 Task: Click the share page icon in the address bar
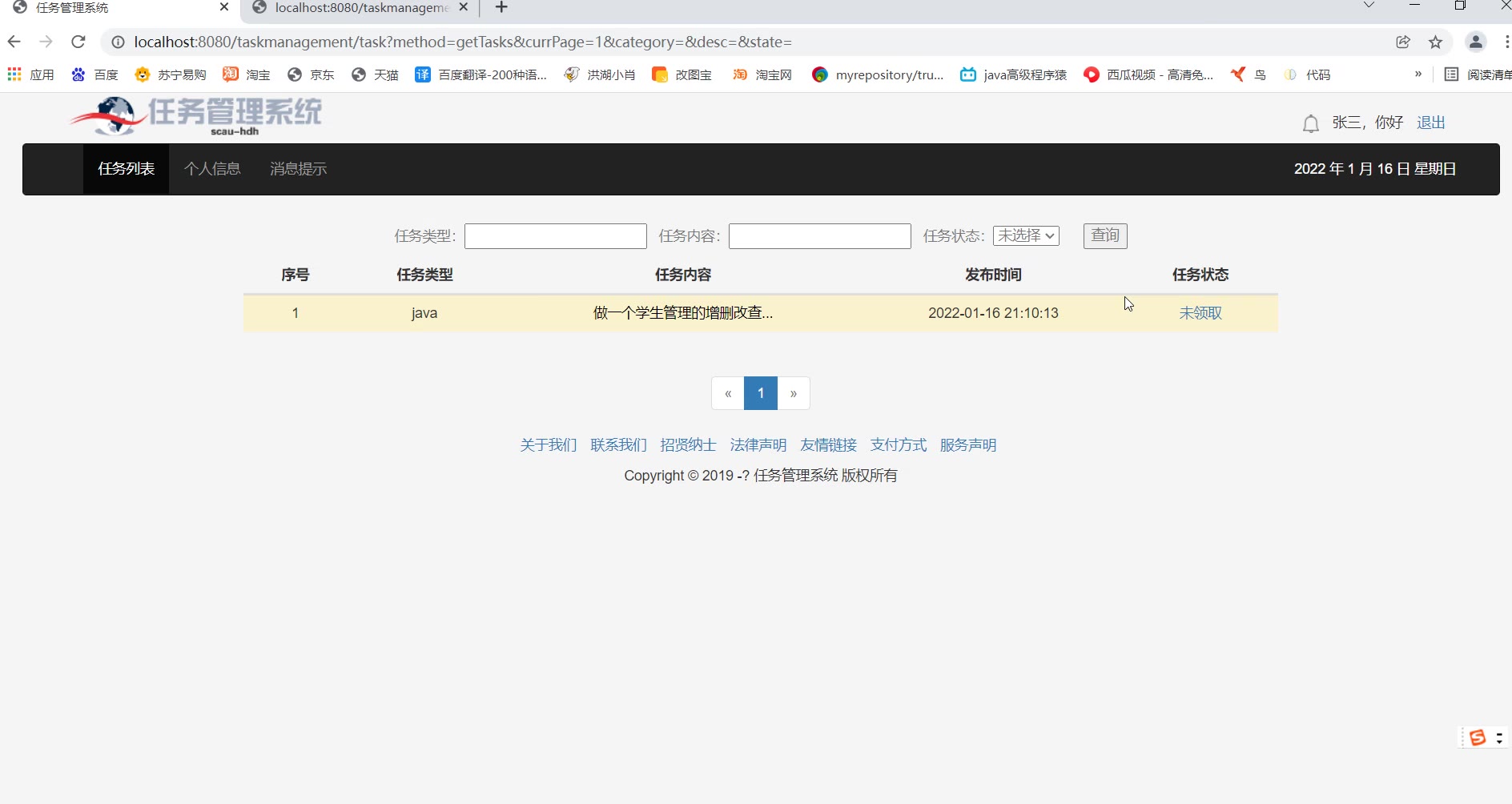click(x=1403, y=42)
